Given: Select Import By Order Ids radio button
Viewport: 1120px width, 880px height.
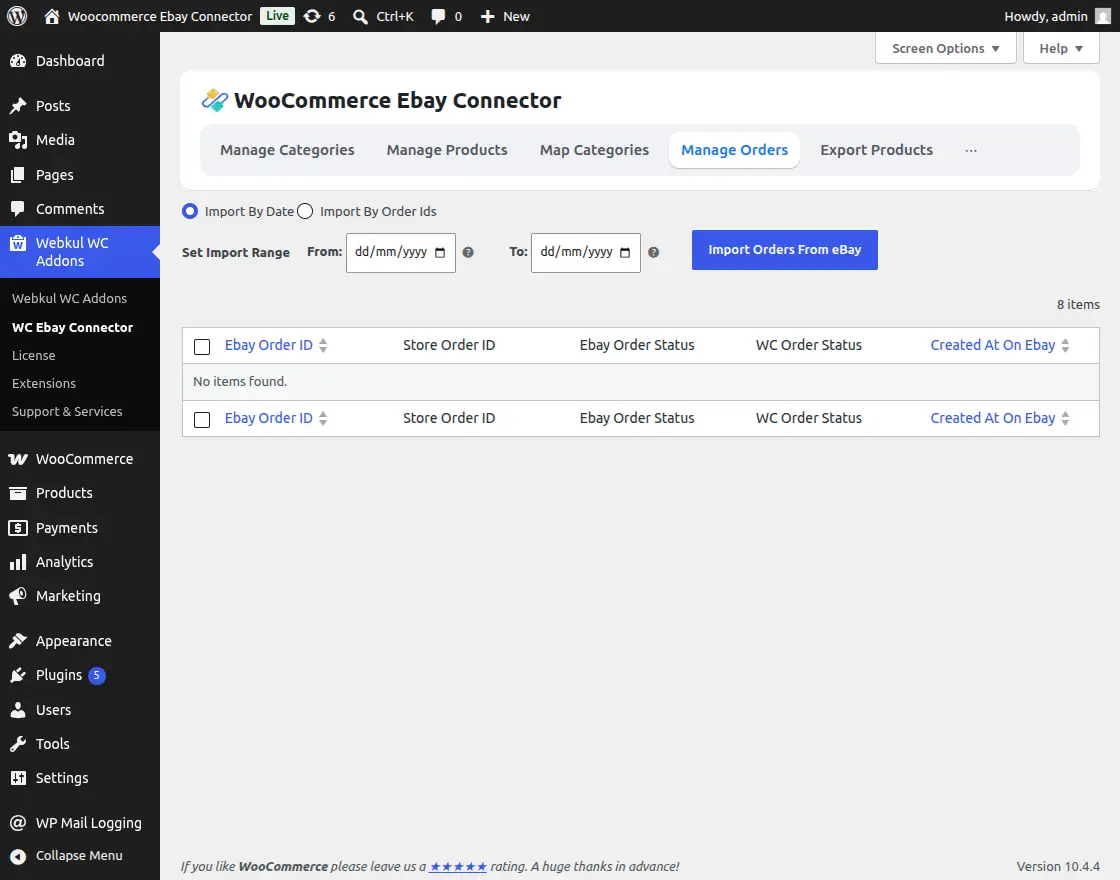Looking at the screenshot, I should 305,211.
